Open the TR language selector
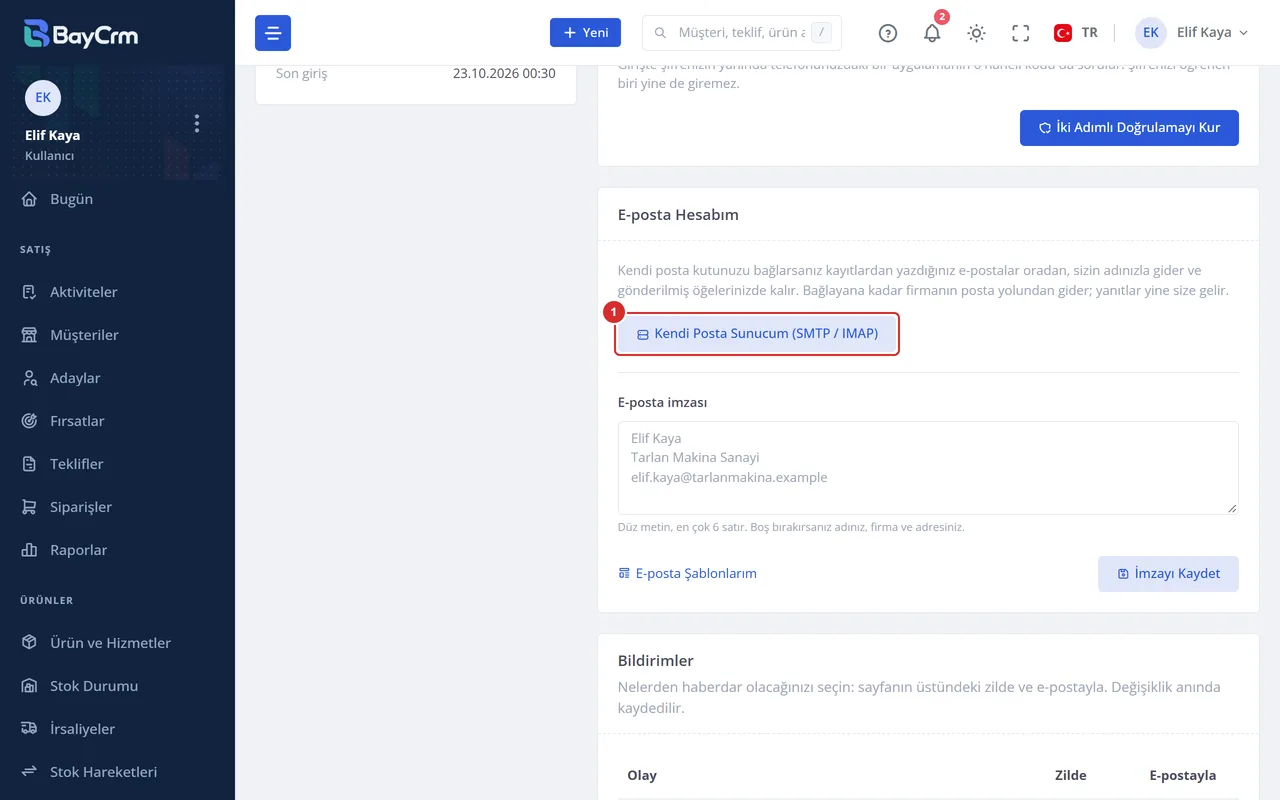The image size is (1280, 800). click(1076, 33)
